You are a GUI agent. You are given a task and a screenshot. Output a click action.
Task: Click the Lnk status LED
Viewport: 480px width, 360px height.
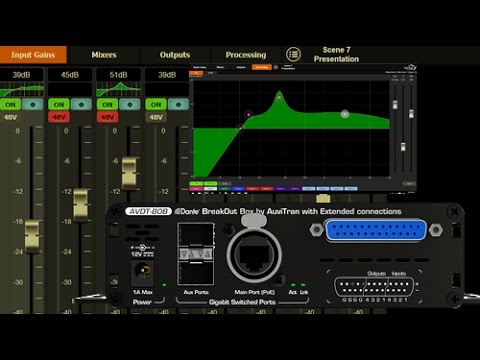303,285
